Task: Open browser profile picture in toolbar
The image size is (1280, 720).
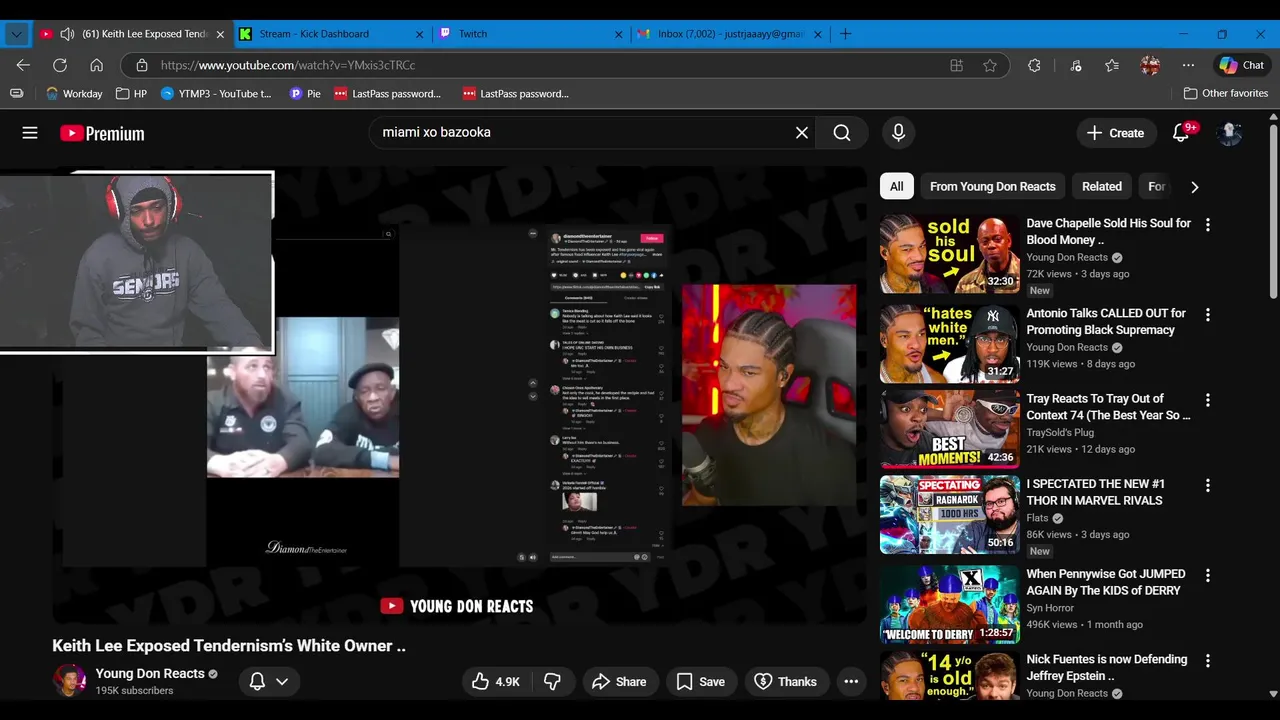Action: pyautogui.click(x=1150, y=65)
